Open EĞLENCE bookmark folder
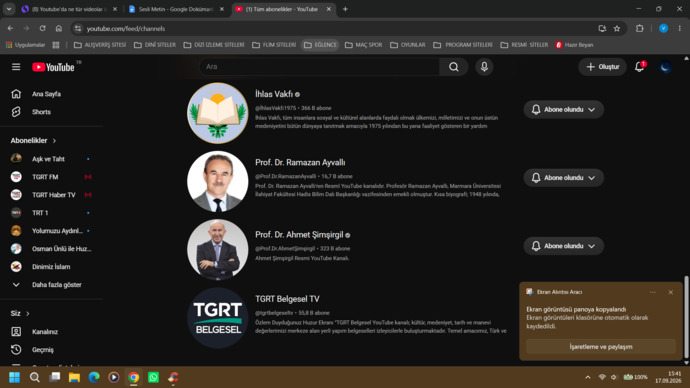 coord(320,45)
